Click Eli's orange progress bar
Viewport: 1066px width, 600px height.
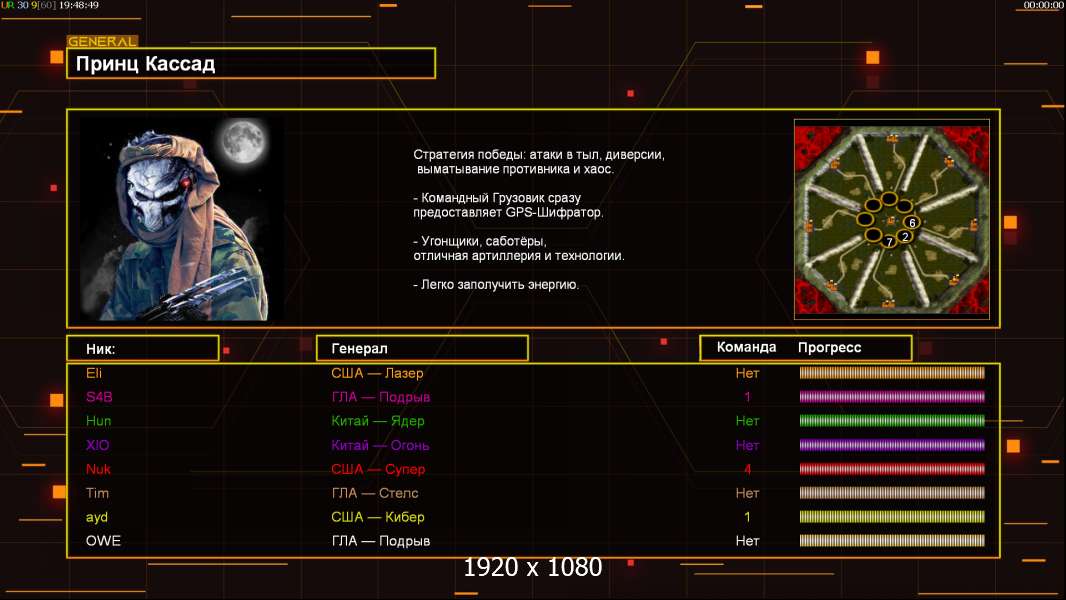[892, 373]
